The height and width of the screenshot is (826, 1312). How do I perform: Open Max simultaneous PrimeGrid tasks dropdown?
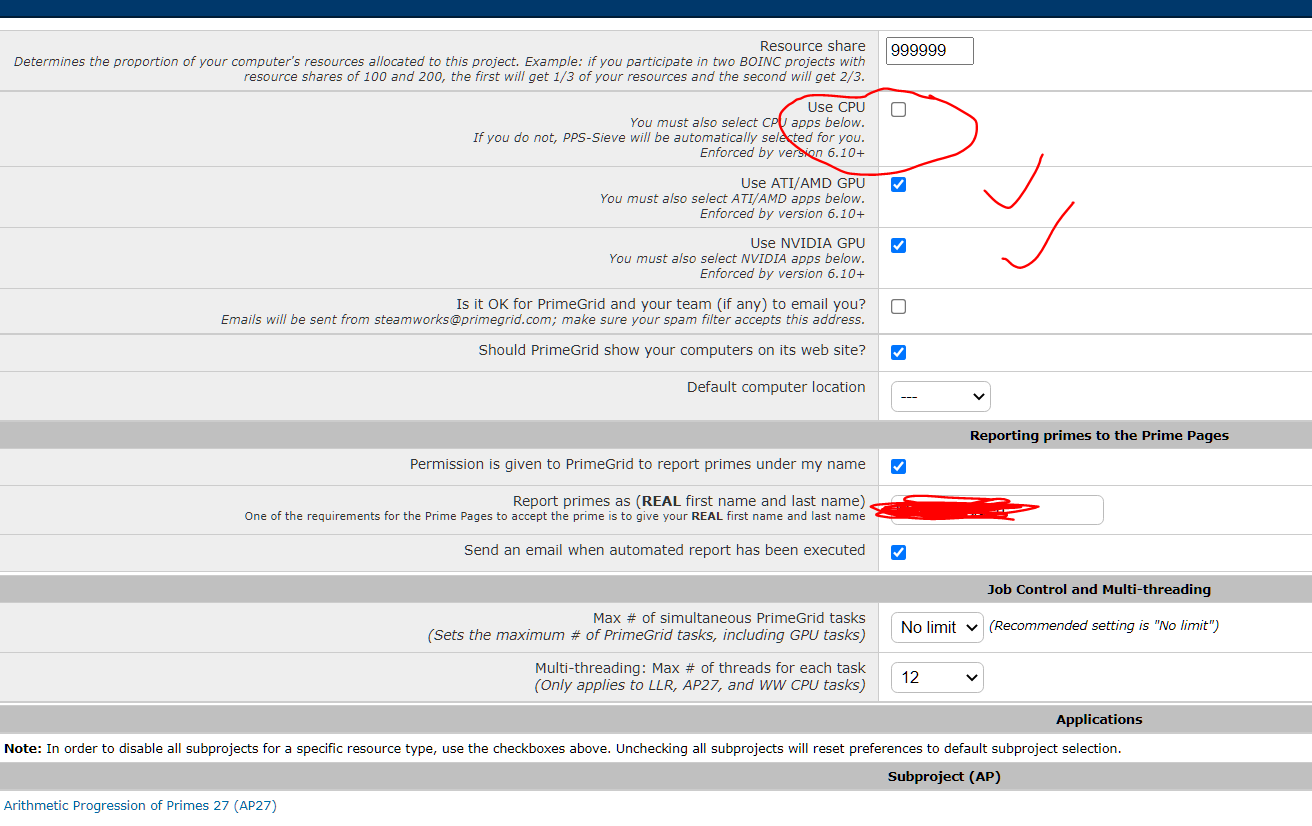[x=937, y=627]
